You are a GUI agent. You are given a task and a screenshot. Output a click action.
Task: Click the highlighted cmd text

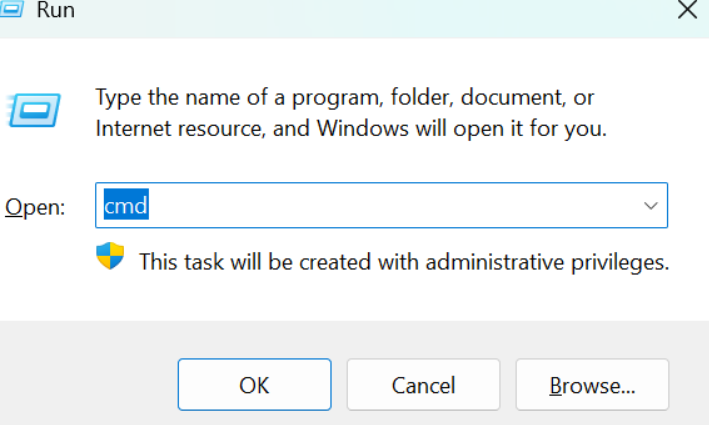click(126, 205)
